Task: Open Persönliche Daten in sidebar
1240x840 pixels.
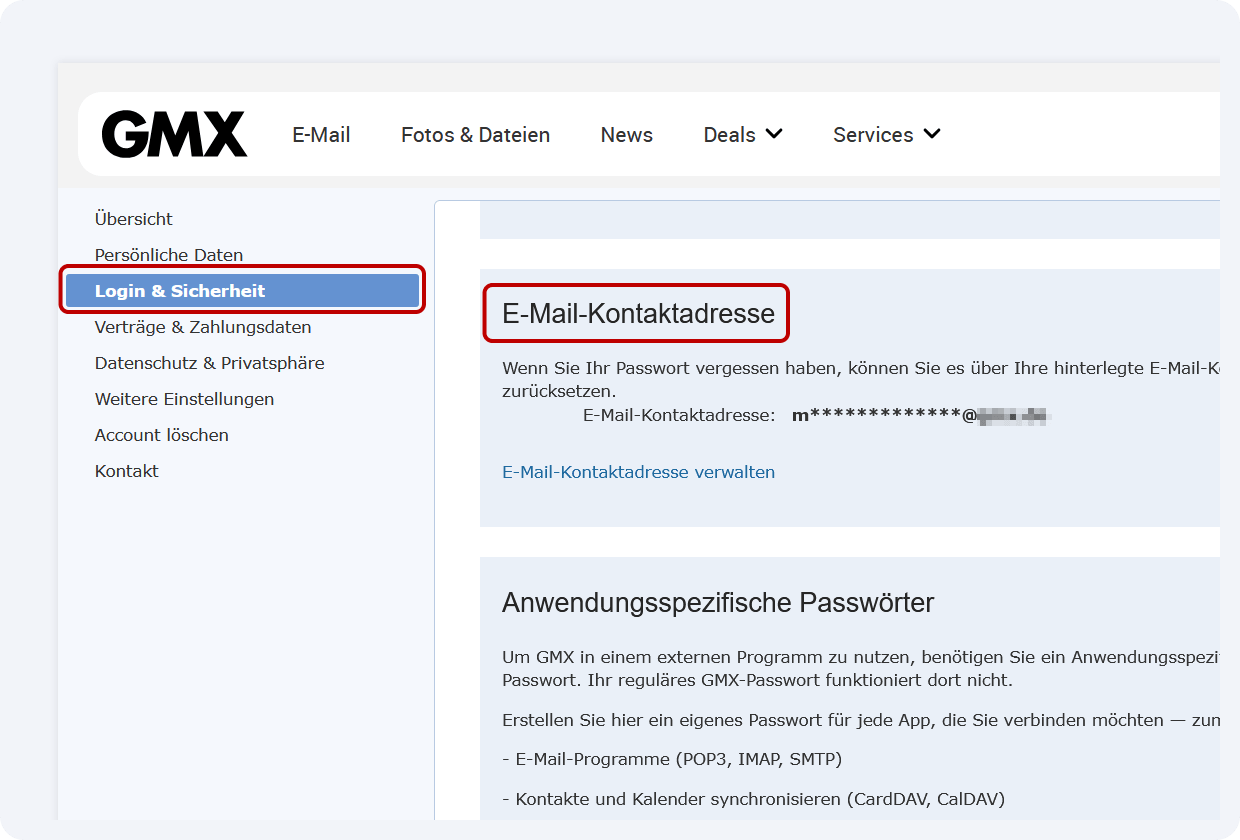Action: point(169,255)
